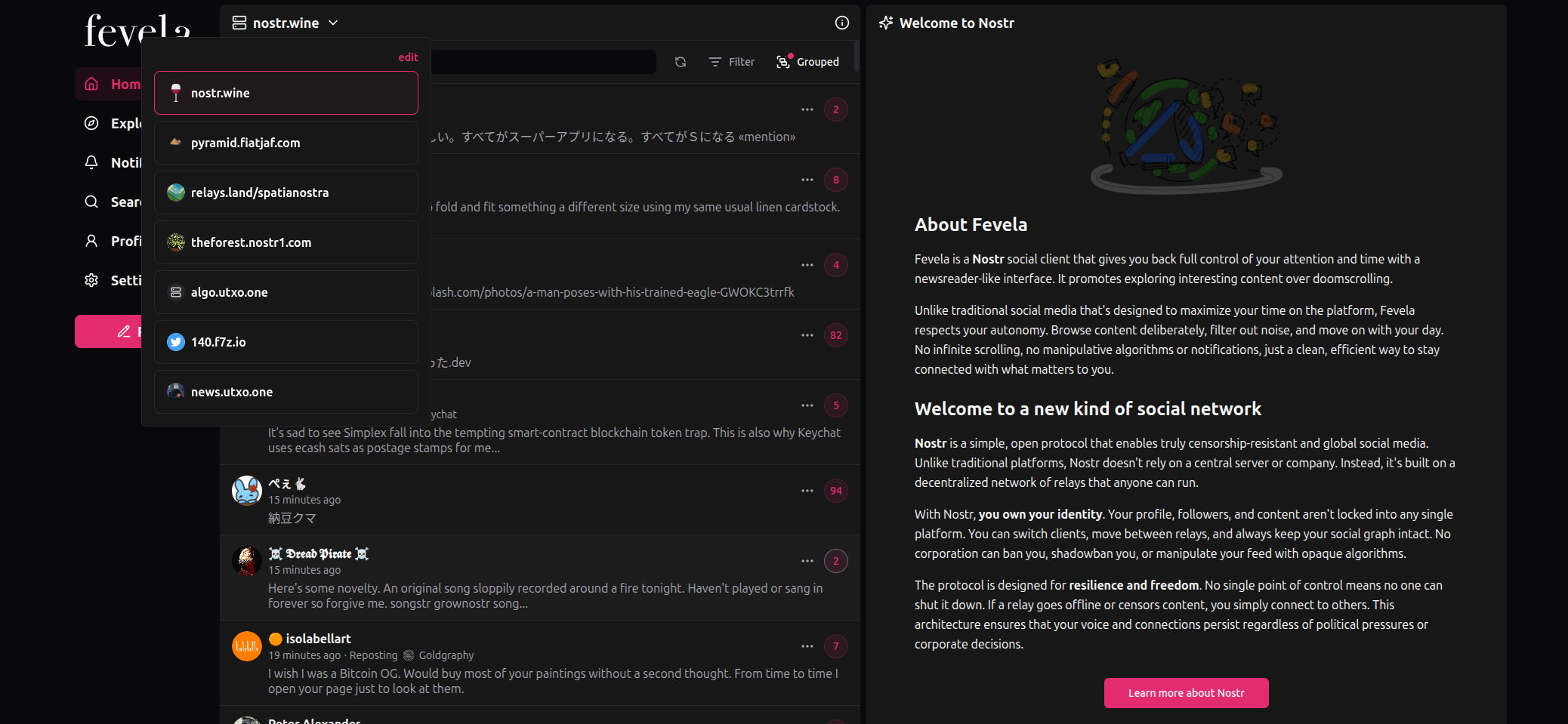Choose the algo.utxo.one relay entry
Screen dimensions: 1568x724
coord(286,292)
